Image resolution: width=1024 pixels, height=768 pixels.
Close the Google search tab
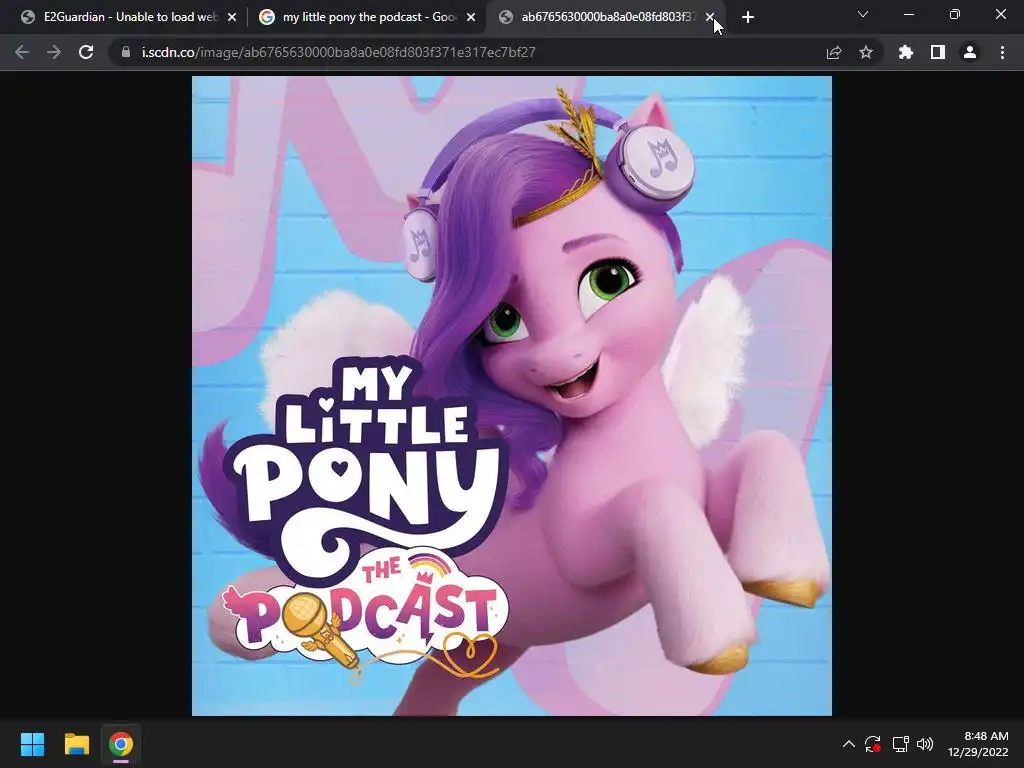coord(471,18)
